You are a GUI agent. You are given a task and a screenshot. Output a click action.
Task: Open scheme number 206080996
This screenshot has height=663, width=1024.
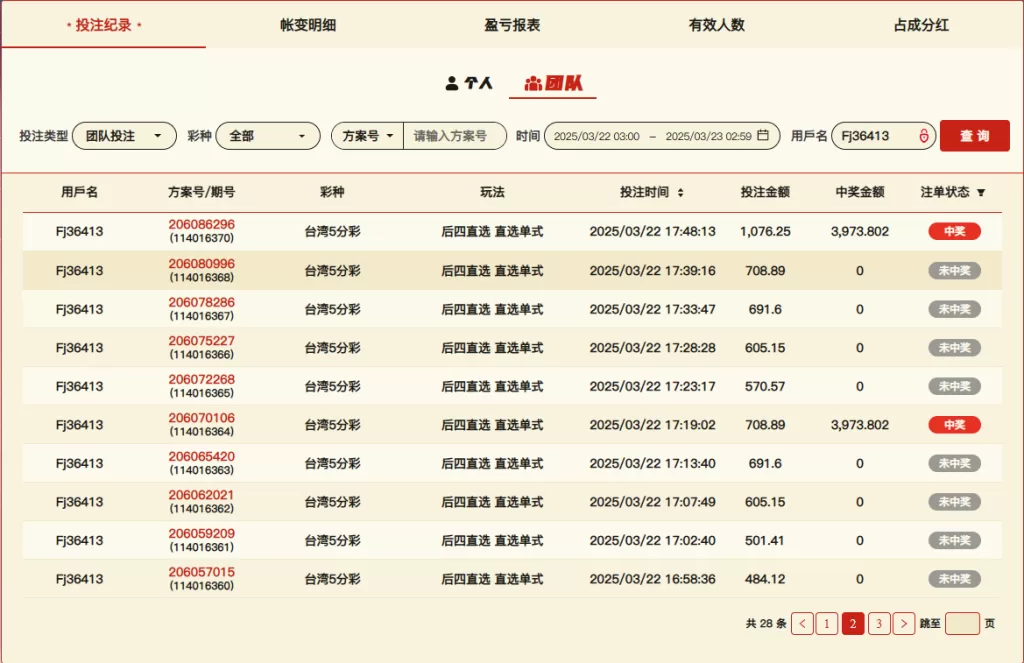[x=201, y=264]
